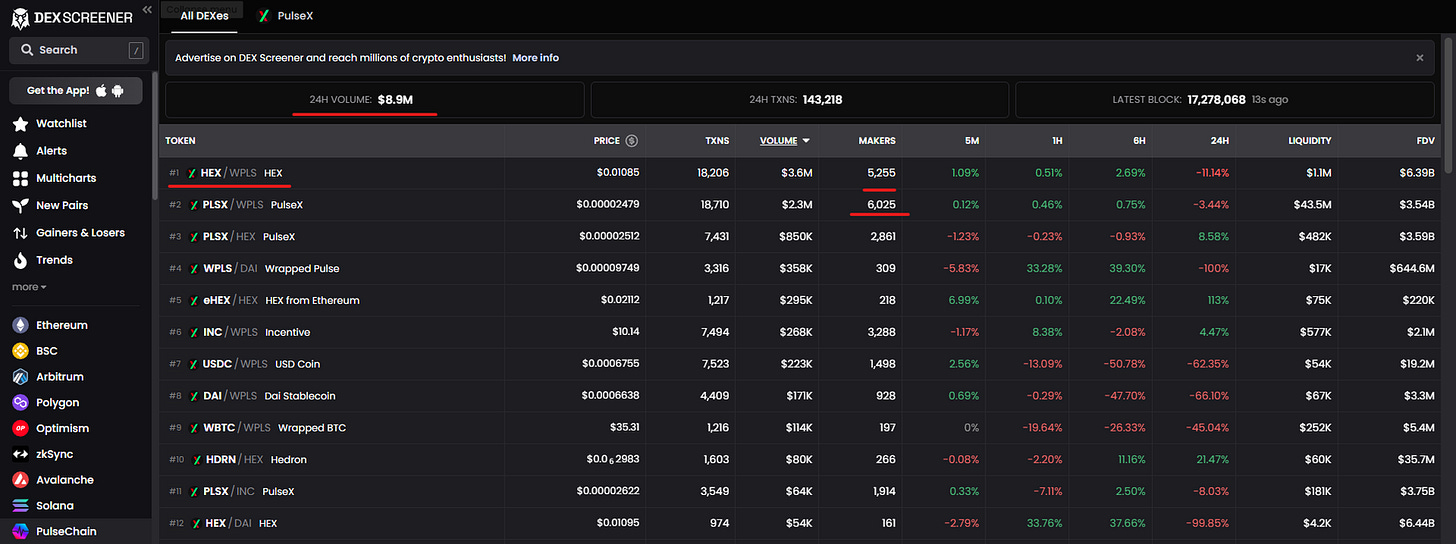Select the Ethereum chain

[x=62, y=325]
